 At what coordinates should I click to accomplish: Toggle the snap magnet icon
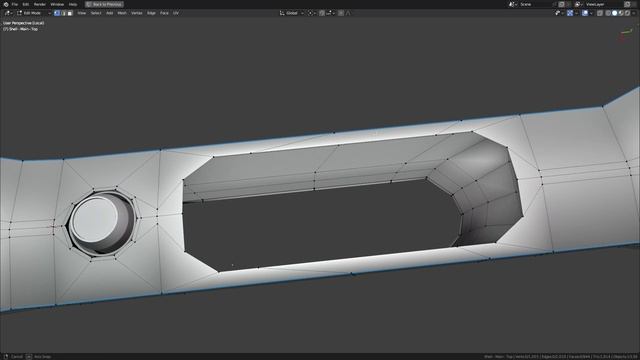click(x=322, y=13)
